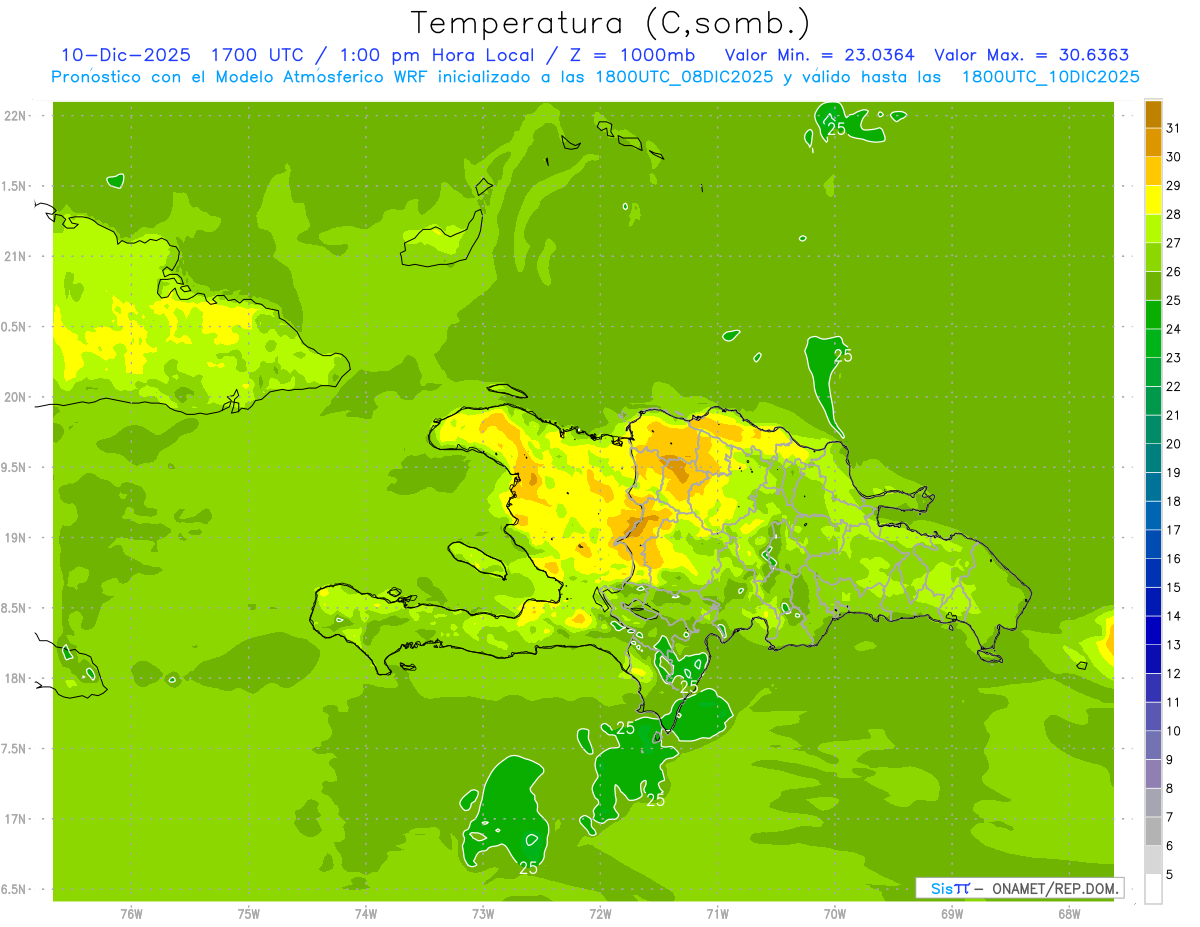The height and width of the screenshot is (927, 1200).
Task: Click the legend value label '11'
Action: pyautogui.click(x=1174, y=703)
